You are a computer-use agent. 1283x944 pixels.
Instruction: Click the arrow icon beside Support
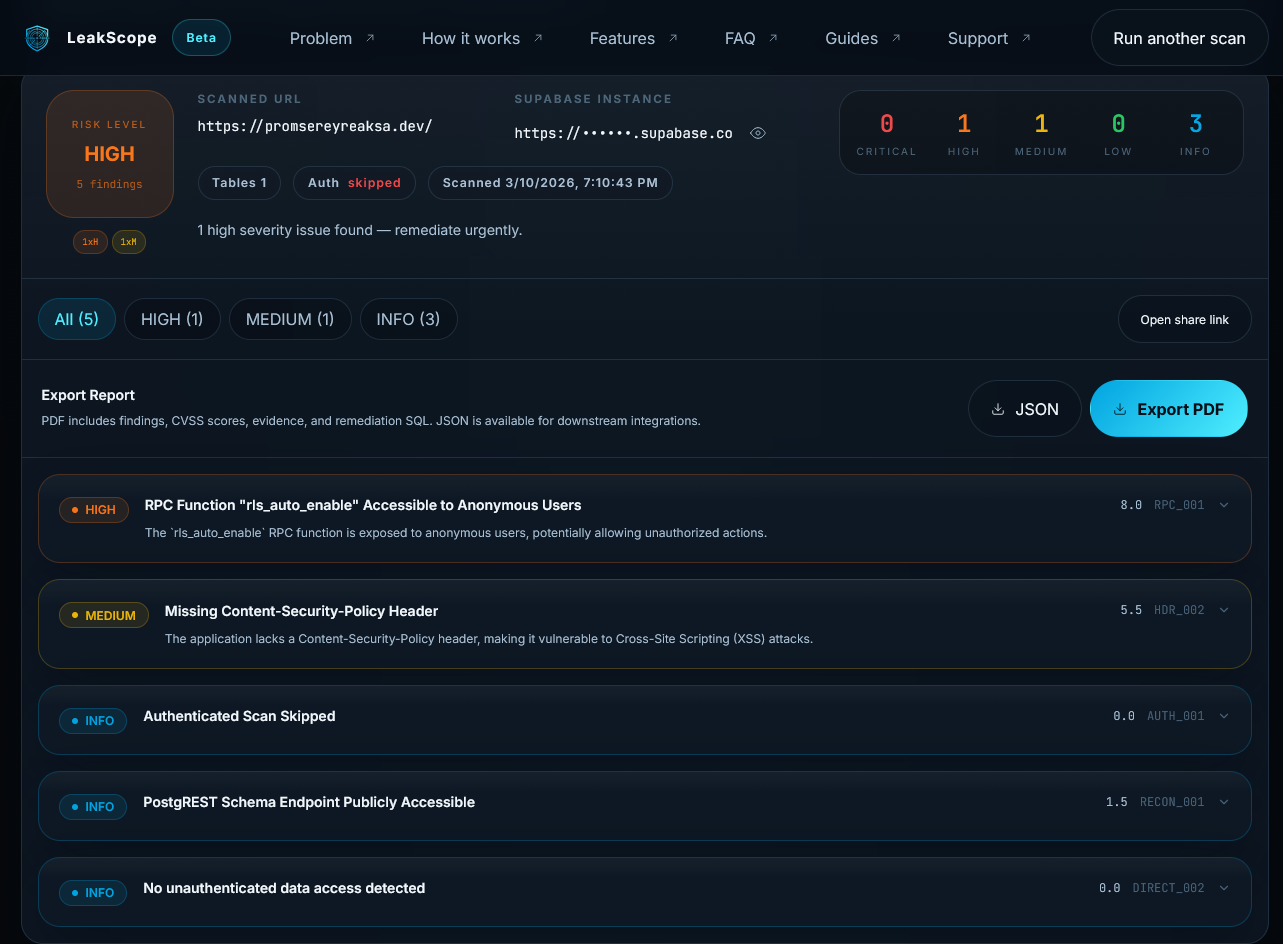click(x=1026, y=38)
